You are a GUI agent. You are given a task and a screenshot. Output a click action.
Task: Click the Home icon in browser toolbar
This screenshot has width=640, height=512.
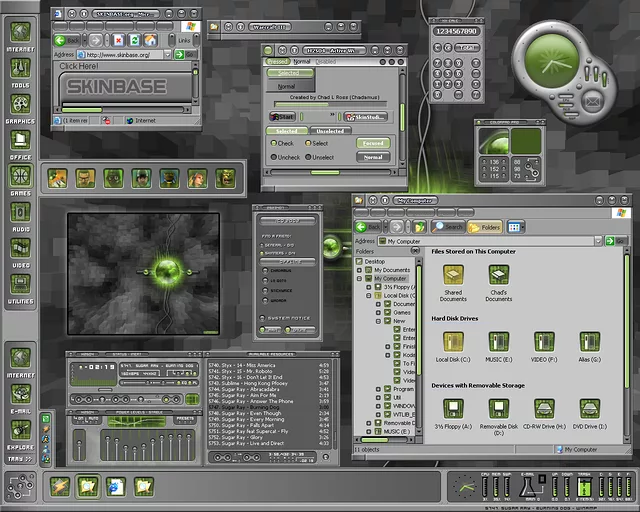pyautogui.click(x=150, y=40)
